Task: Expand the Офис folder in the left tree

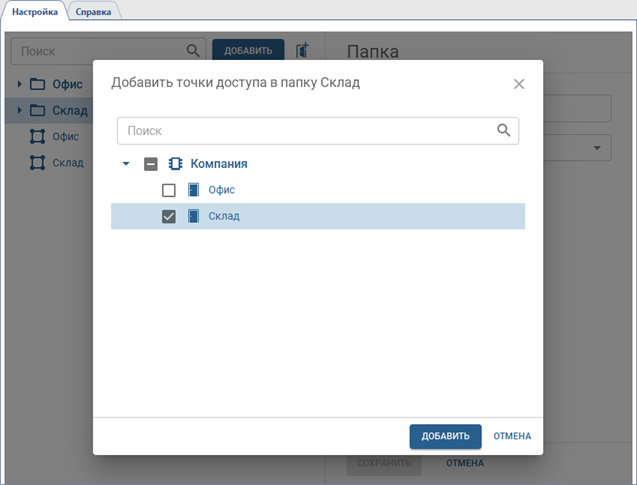Action: [19, 84]
